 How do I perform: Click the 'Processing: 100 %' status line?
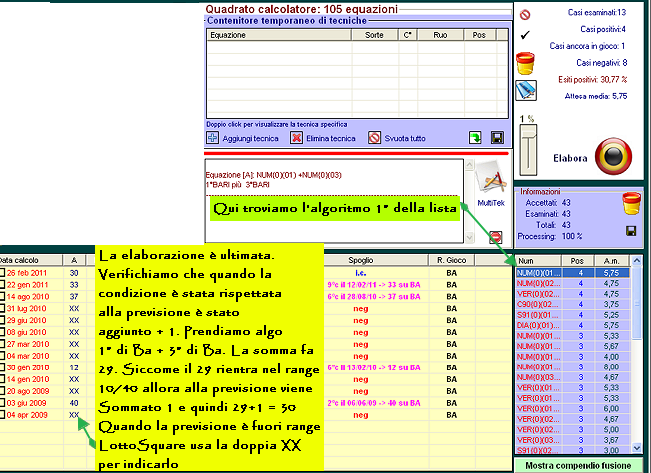(x=550, y=236)
